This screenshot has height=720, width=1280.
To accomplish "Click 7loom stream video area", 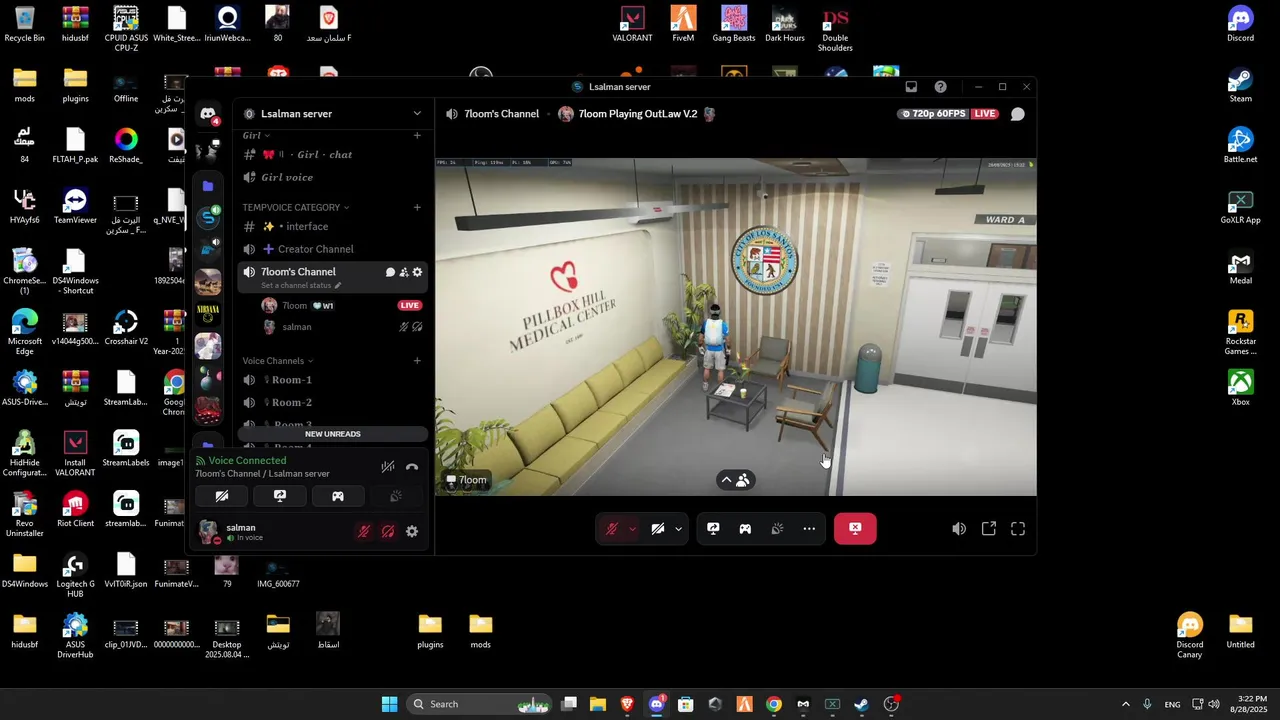I will click(x=735, y=326).
